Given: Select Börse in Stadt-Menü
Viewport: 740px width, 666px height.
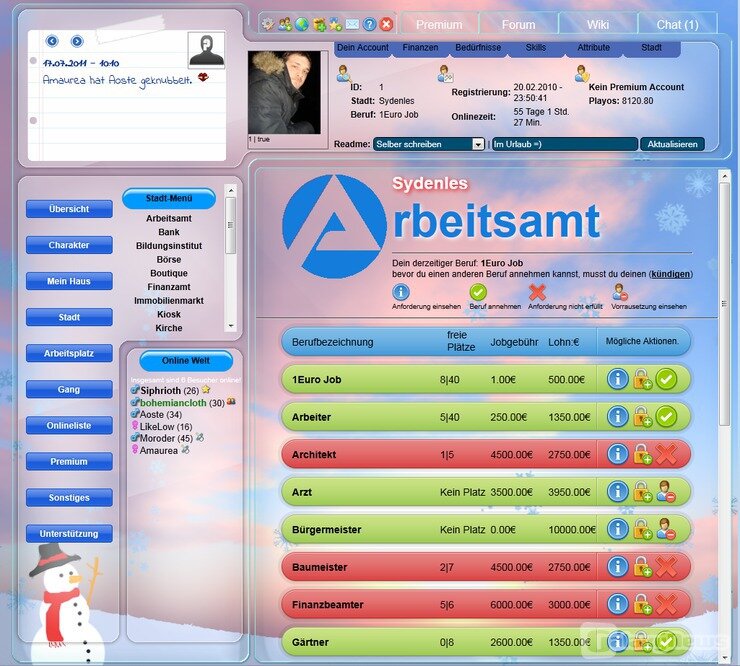Looking at the screenshot, I should [169, 260].
